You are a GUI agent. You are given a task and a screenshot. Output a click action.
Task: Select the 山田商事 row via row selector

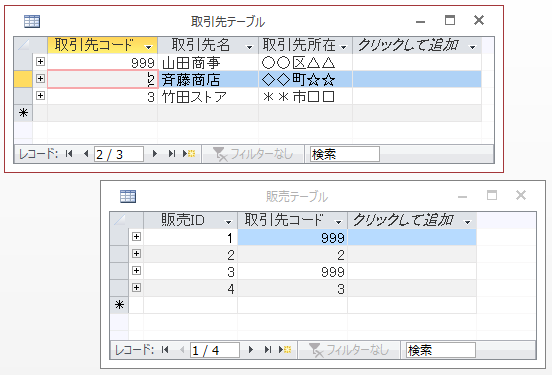click(x=23, y=62)
